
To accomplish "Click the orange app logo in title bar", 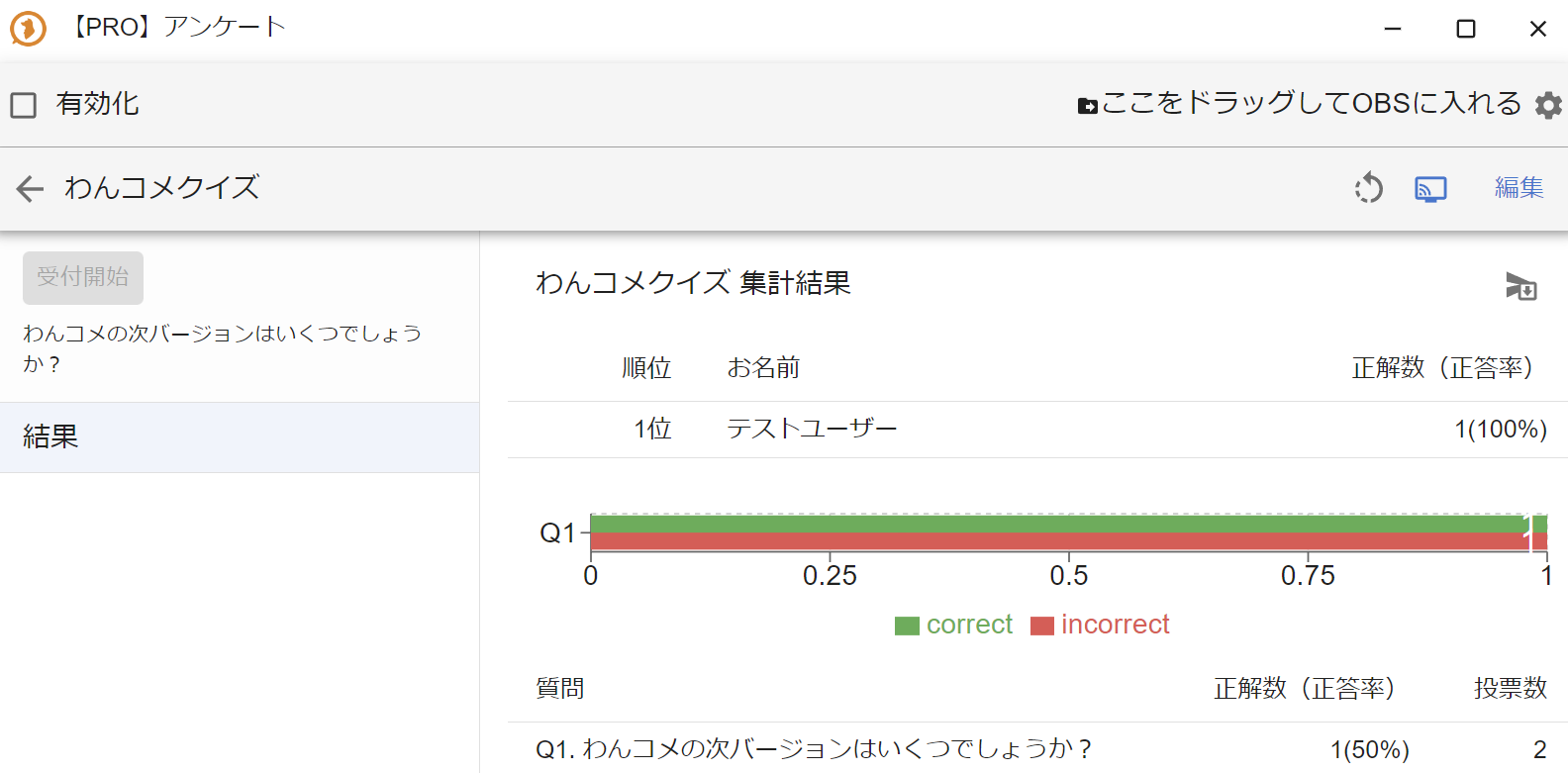I will pos(28,28).
